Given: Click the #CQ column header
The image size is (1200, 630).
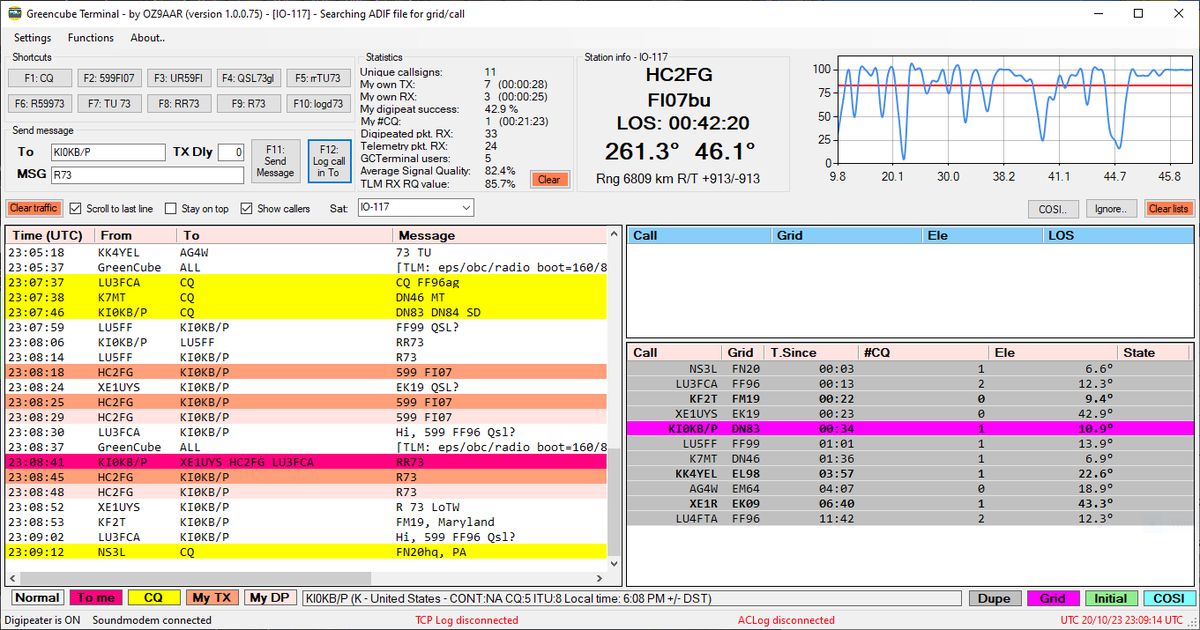Looking at the screenshot, I should (x=923, y=353).
